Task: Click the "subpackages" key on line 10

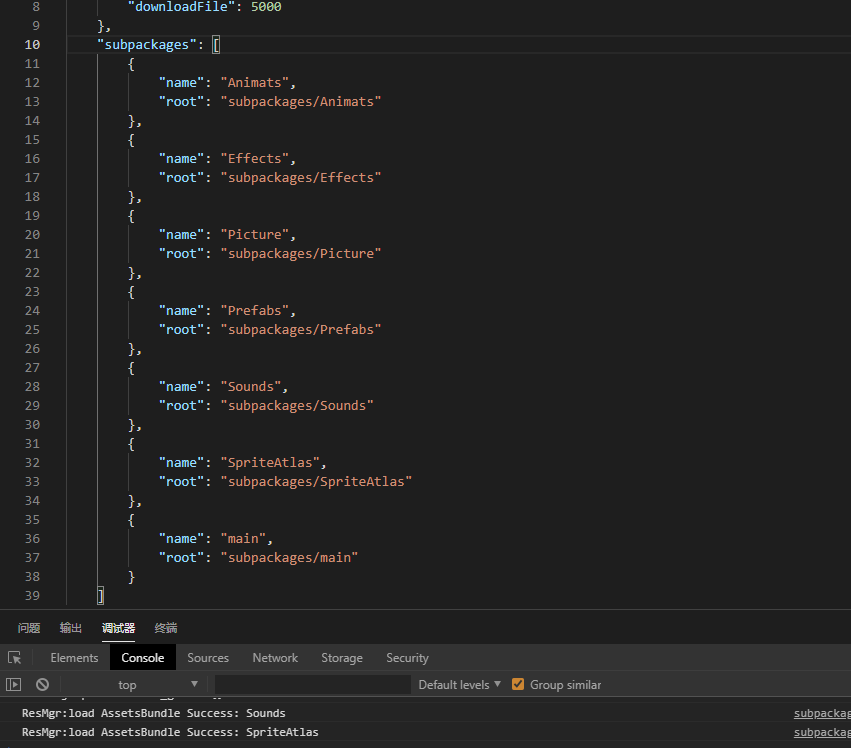Action: pyautogui.click(x=146, y=45)
